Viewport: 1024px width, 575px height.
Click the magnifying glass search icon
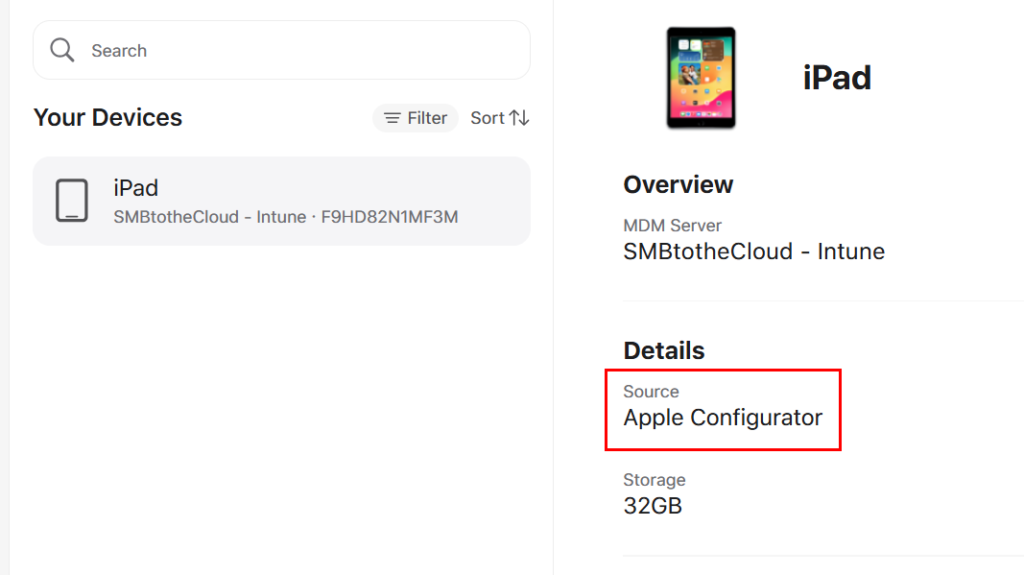coord(62,51)
